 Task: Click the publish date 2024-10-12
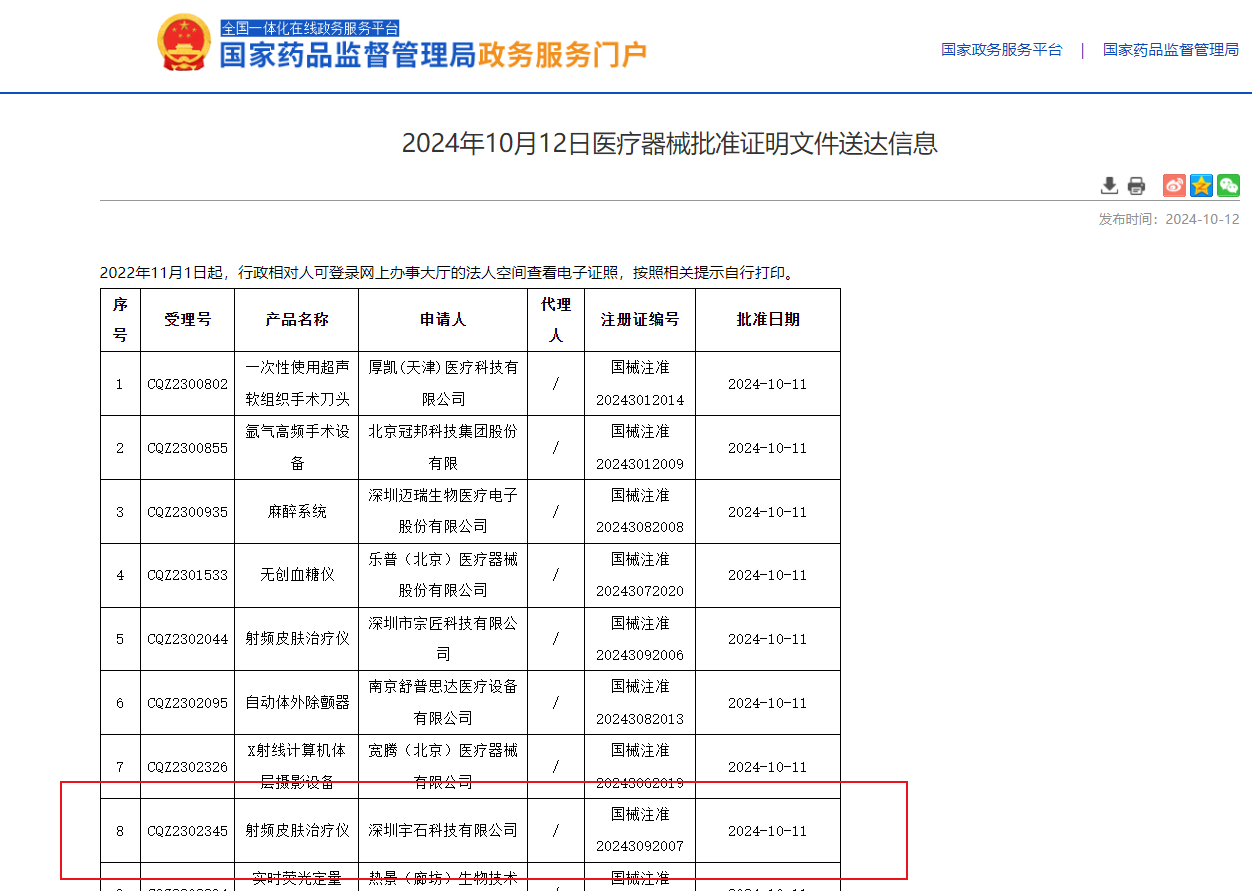[1203, 218]
